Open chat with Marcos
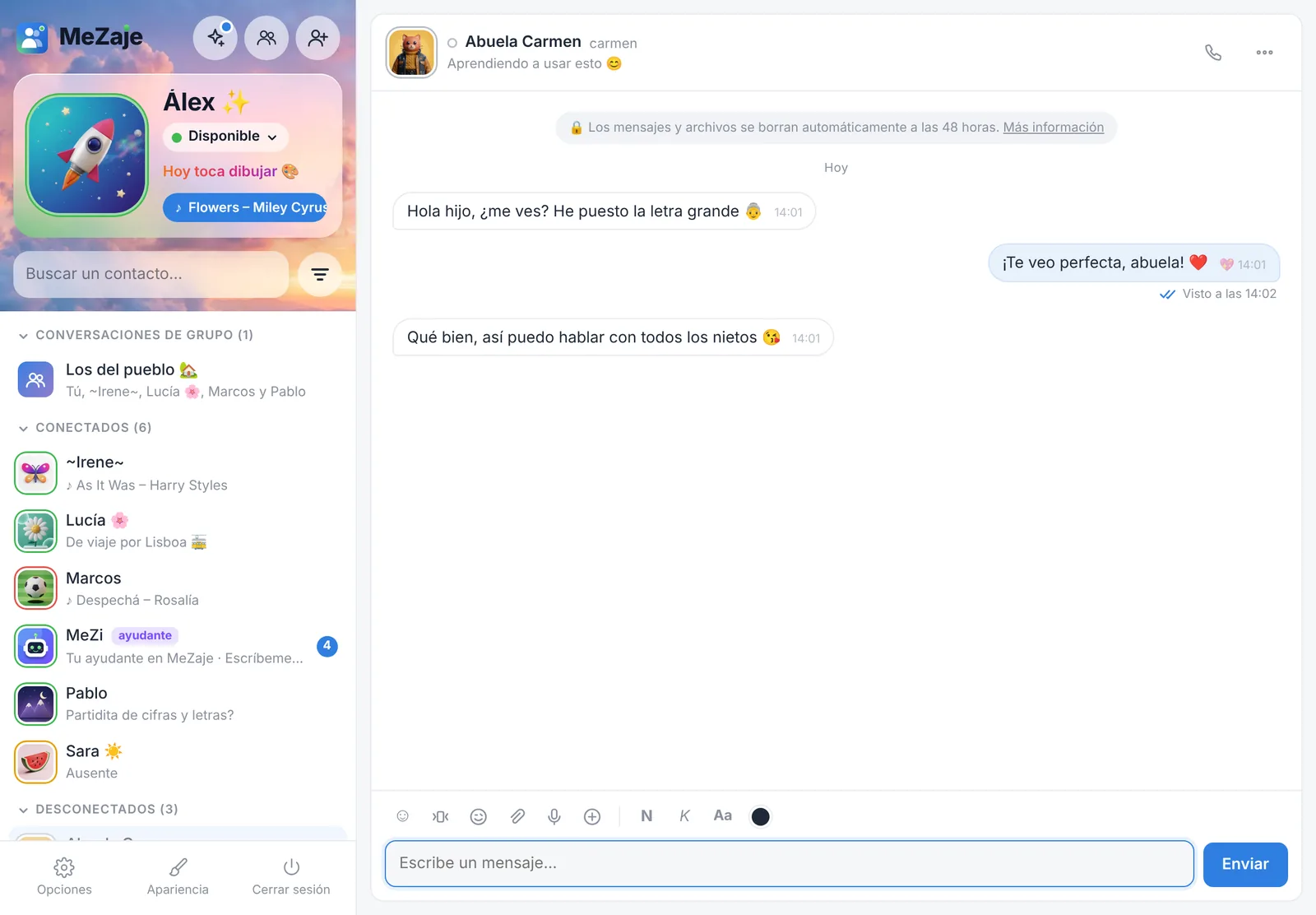The height and width of the screenshot is (915, 1316). click(178, 588)
